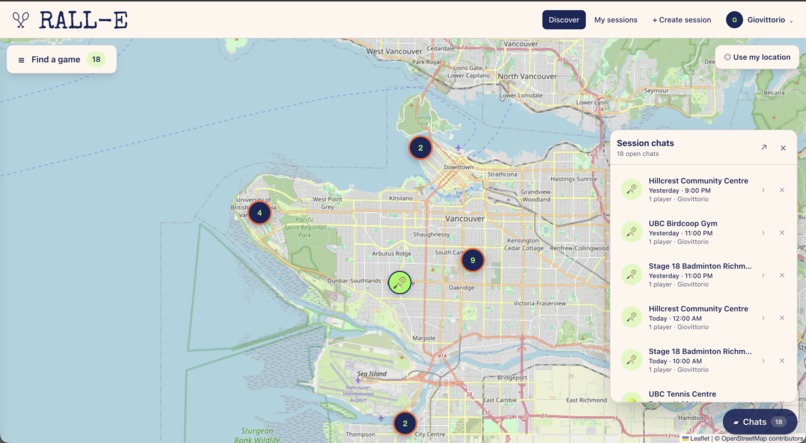Click racket icon of Hillcrest Today 12:00 AM chat
Image resolution: width=806 pixels, height=443 pixels.
(x=632, y=318)
